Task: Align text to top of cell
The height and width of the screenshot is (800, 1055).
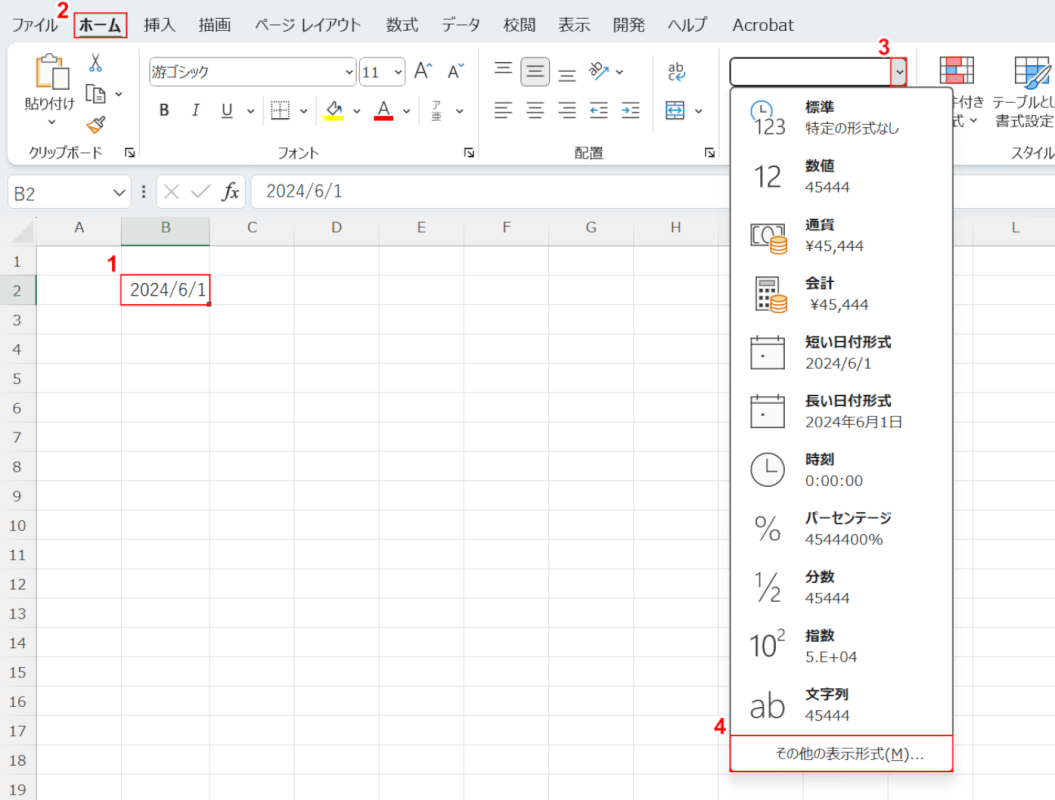Action: pyautogui.click(x=503, y=69)
